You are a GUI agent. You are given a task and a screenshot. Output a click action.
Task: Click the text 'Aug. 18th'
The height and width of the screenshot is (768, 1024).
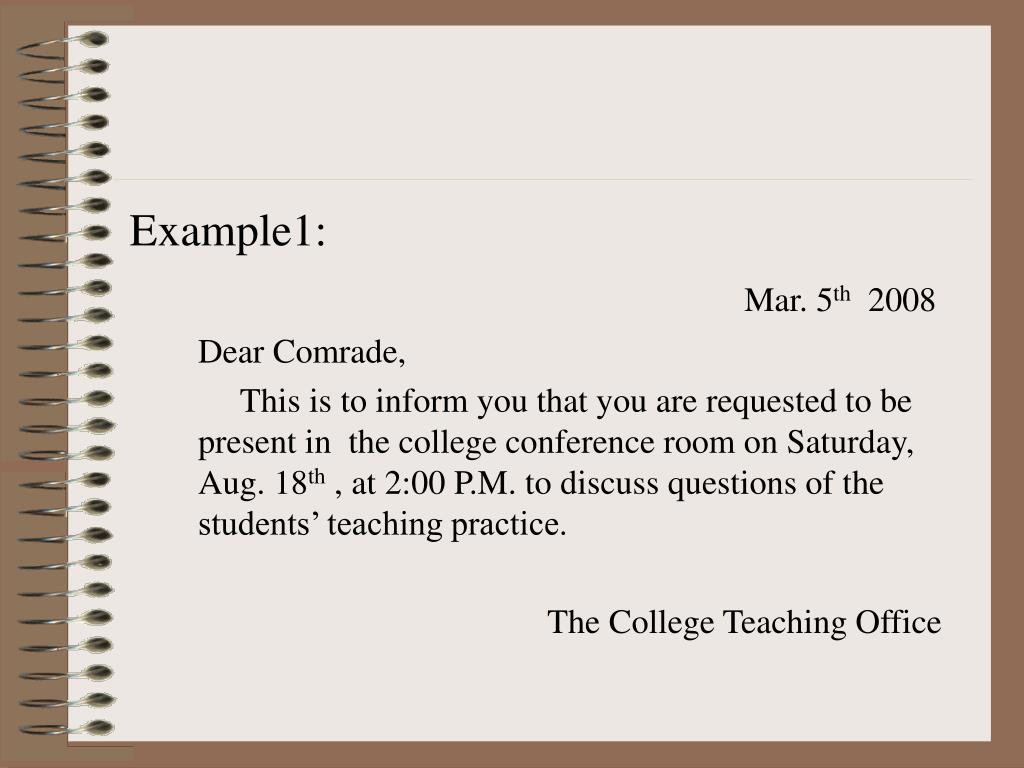click(262, 484)
